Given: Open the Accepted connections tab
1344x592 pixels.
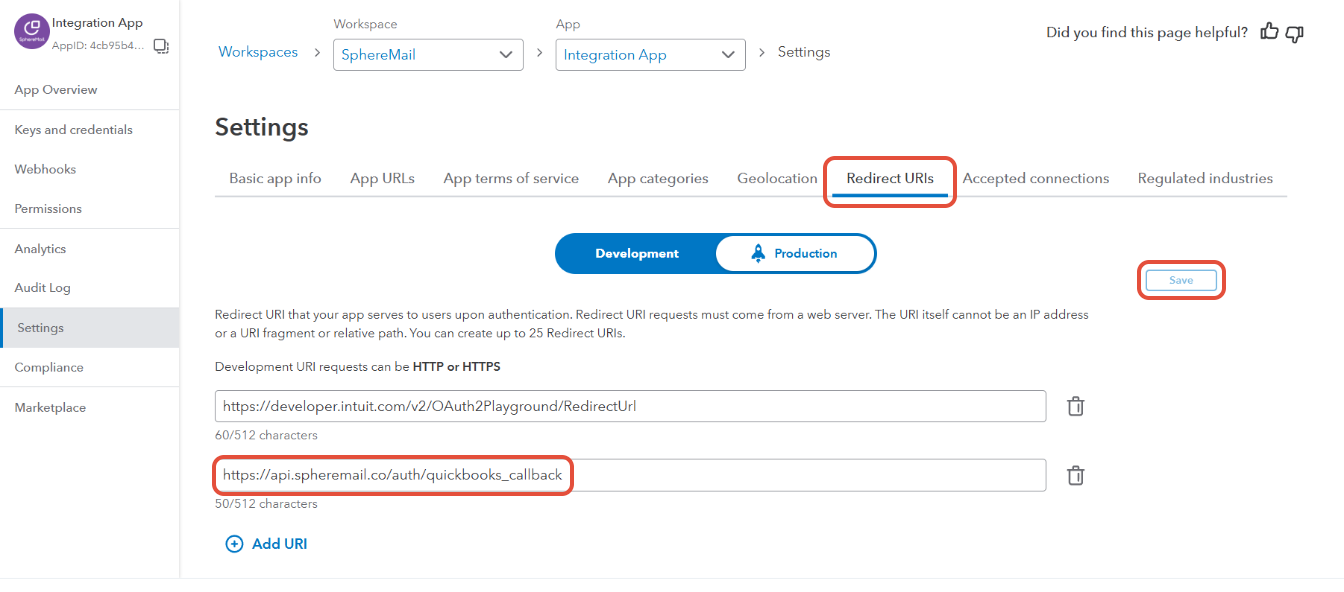Looking at the screenshot, I should [x=1036, y=178].
